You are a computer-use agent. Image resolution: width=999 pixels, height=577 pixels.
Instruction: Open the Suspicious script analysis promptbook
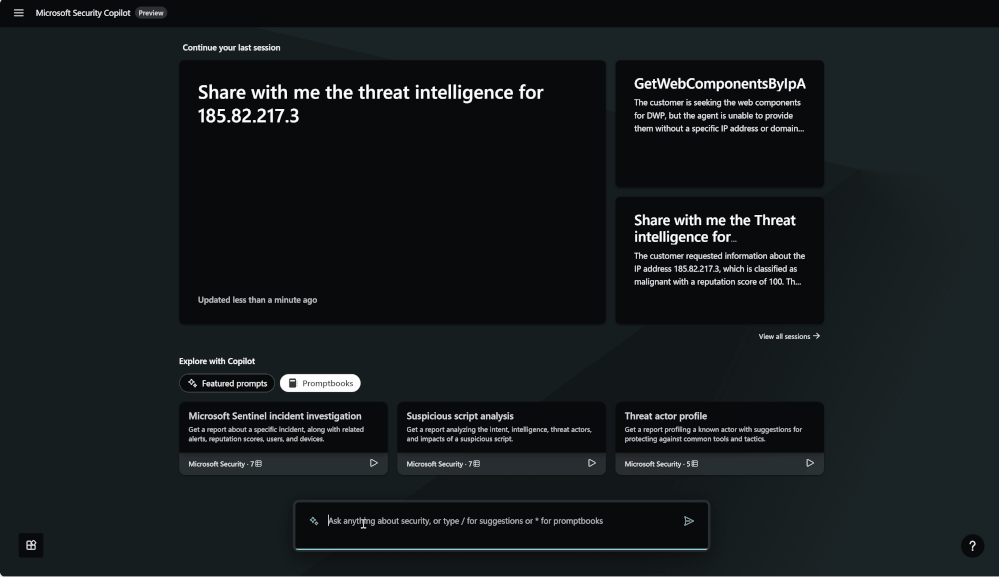[x=501, y=438]
